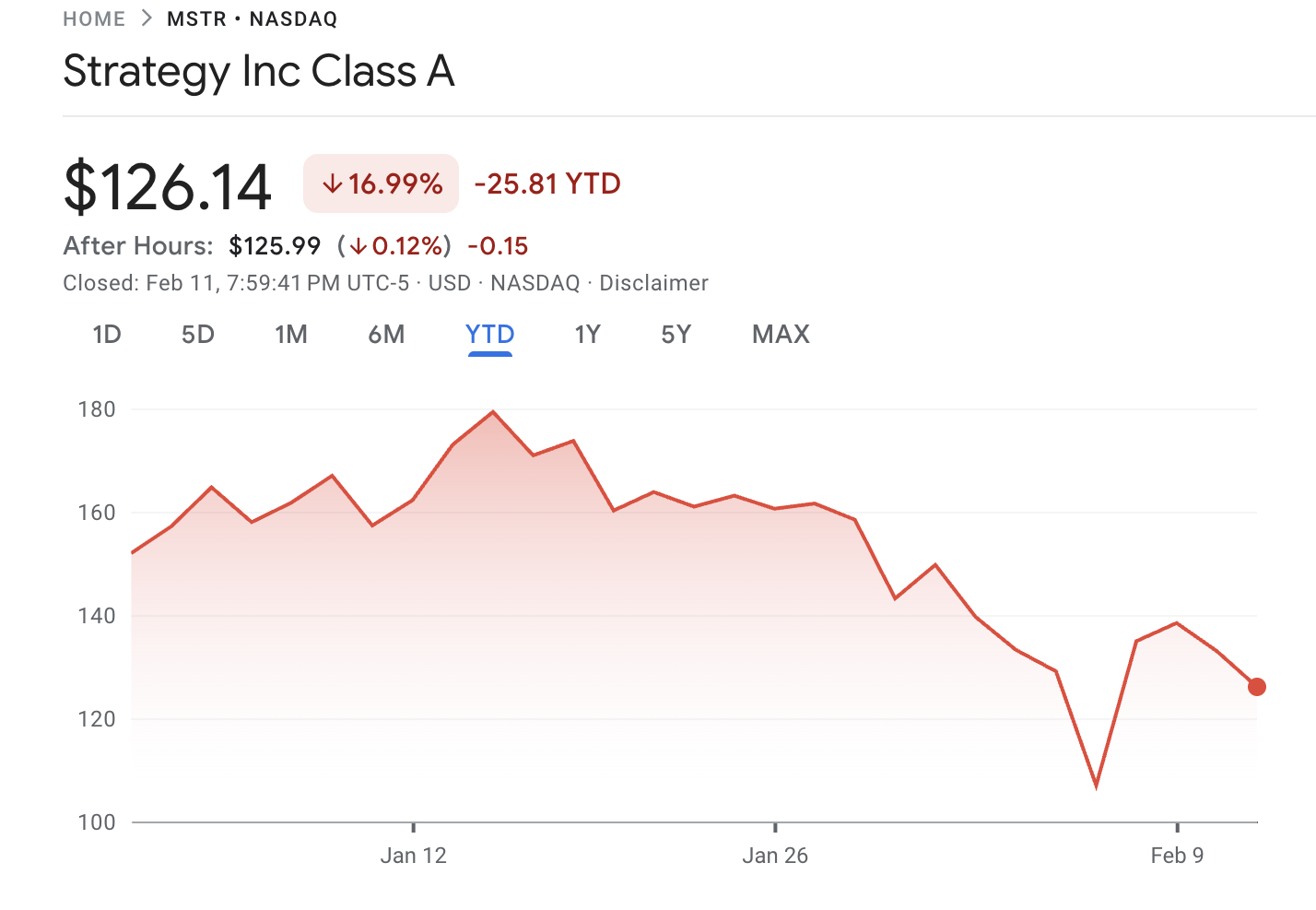
Task: Switch to the 5D view
Action: 197,335
